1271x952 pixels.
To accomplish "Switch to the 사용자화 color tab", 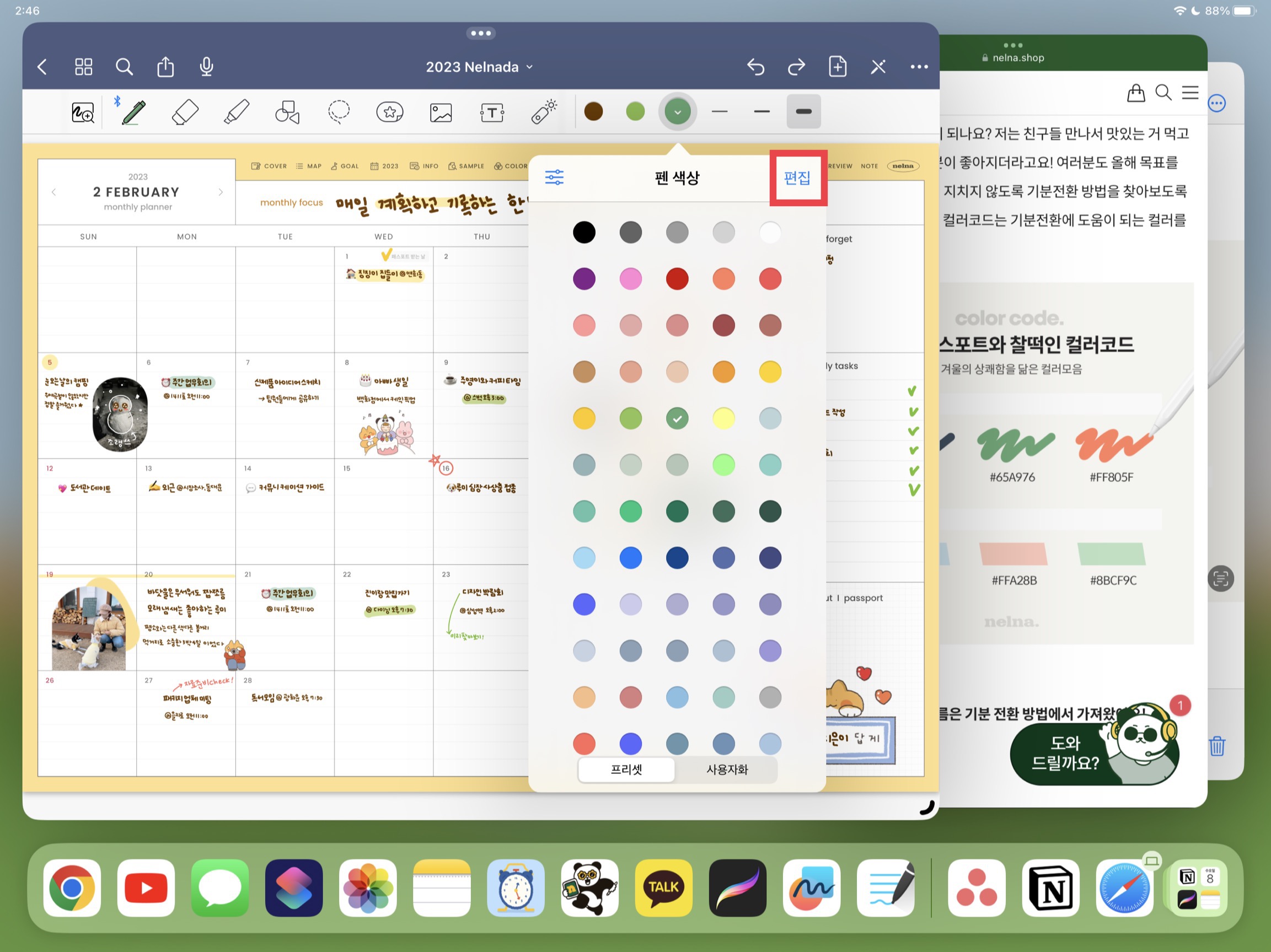I will pyautogui.click(x=727, y=770).
